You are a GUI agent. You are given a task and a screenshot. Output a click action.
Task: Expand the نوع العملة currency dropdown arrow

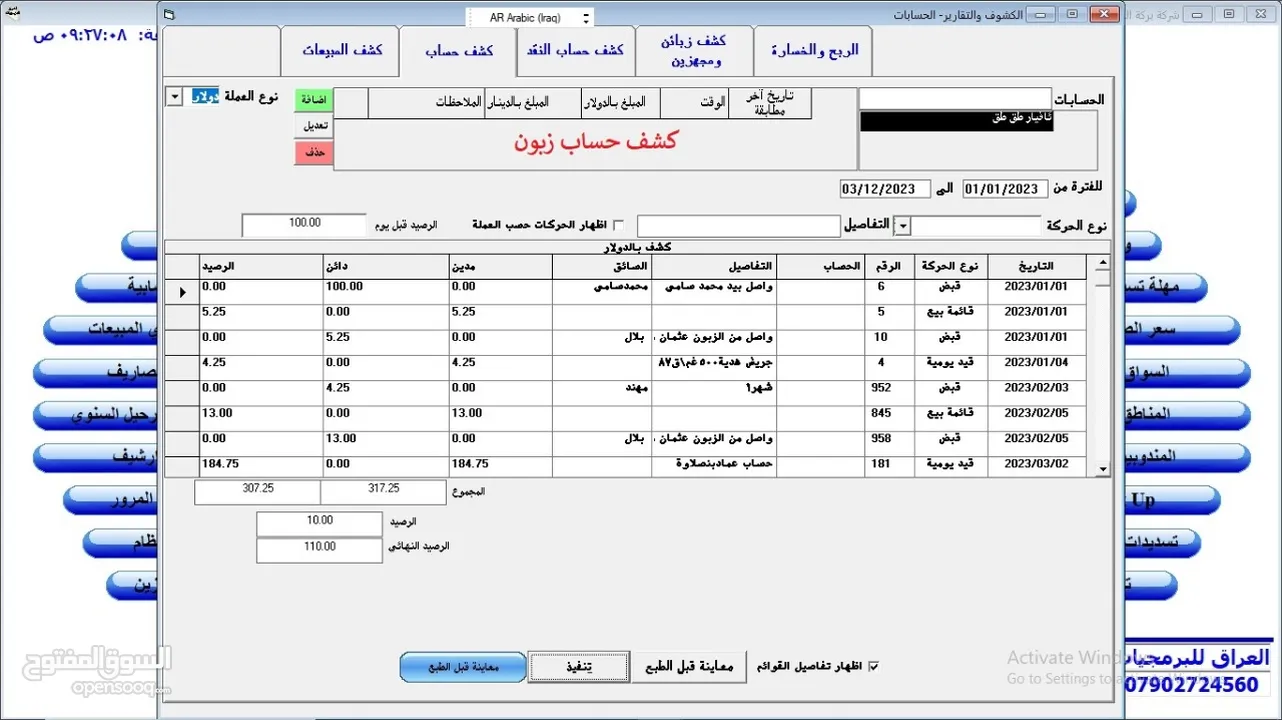174,96
